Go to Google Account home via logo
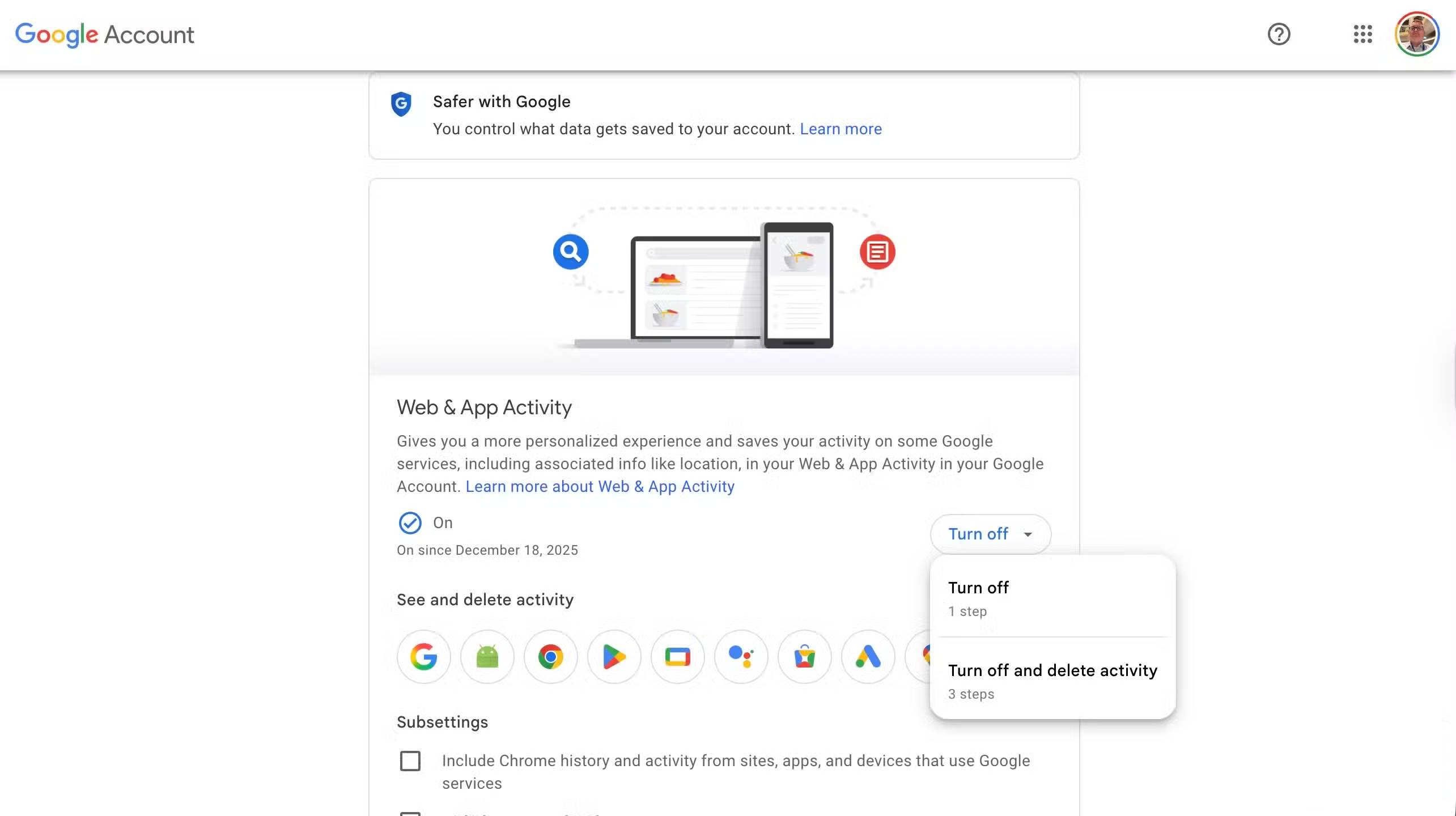The image size is (1456, 816). (104, 35)
